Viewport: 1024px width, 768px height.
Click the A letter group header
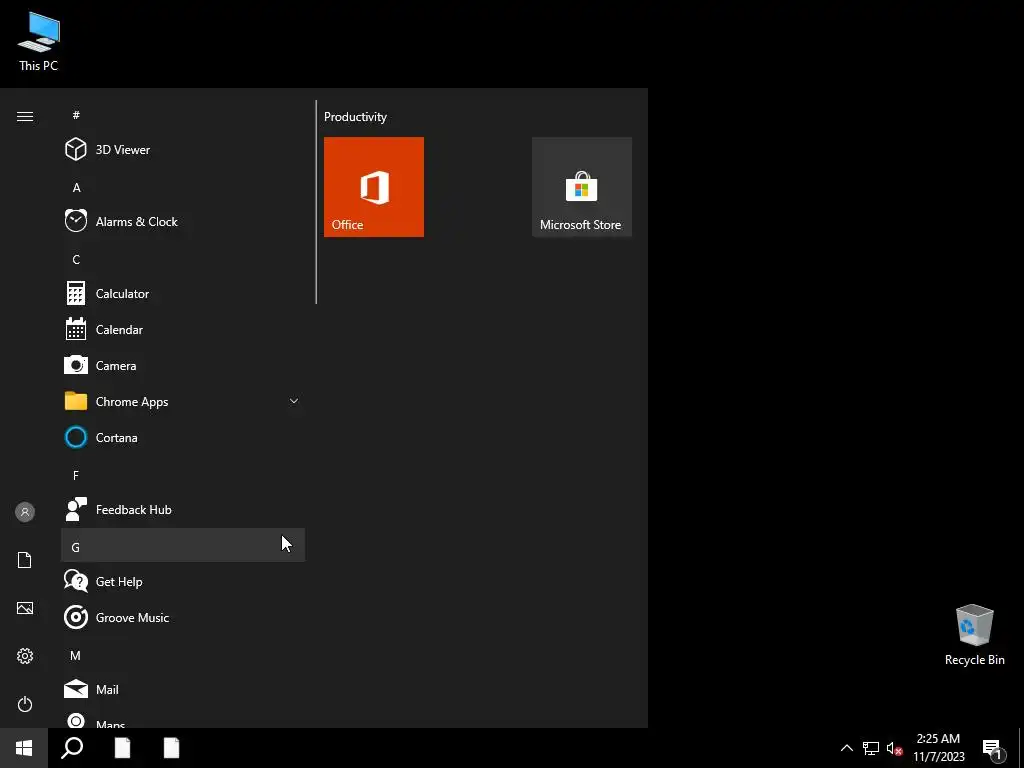tap(183, 187)
